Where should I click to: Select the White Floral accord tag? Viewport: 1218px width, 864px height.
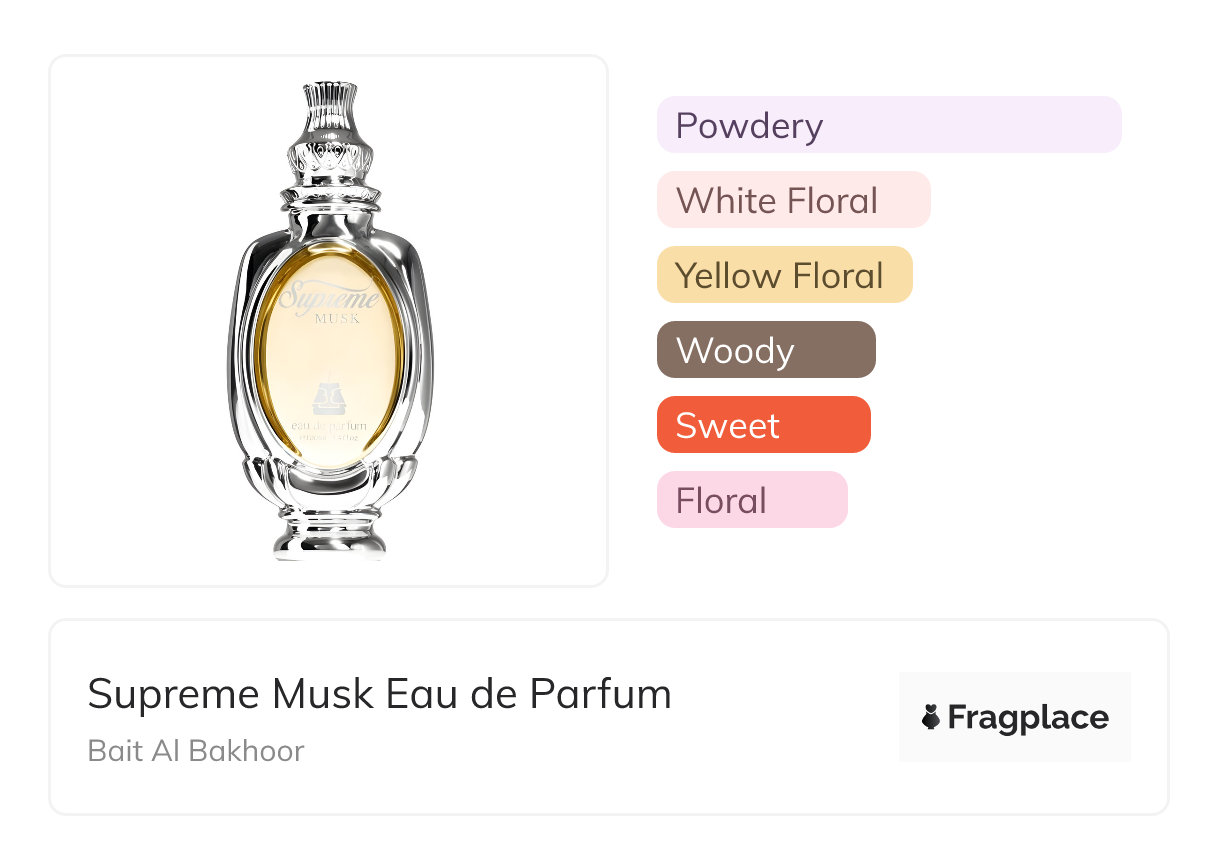pos(793,200)
